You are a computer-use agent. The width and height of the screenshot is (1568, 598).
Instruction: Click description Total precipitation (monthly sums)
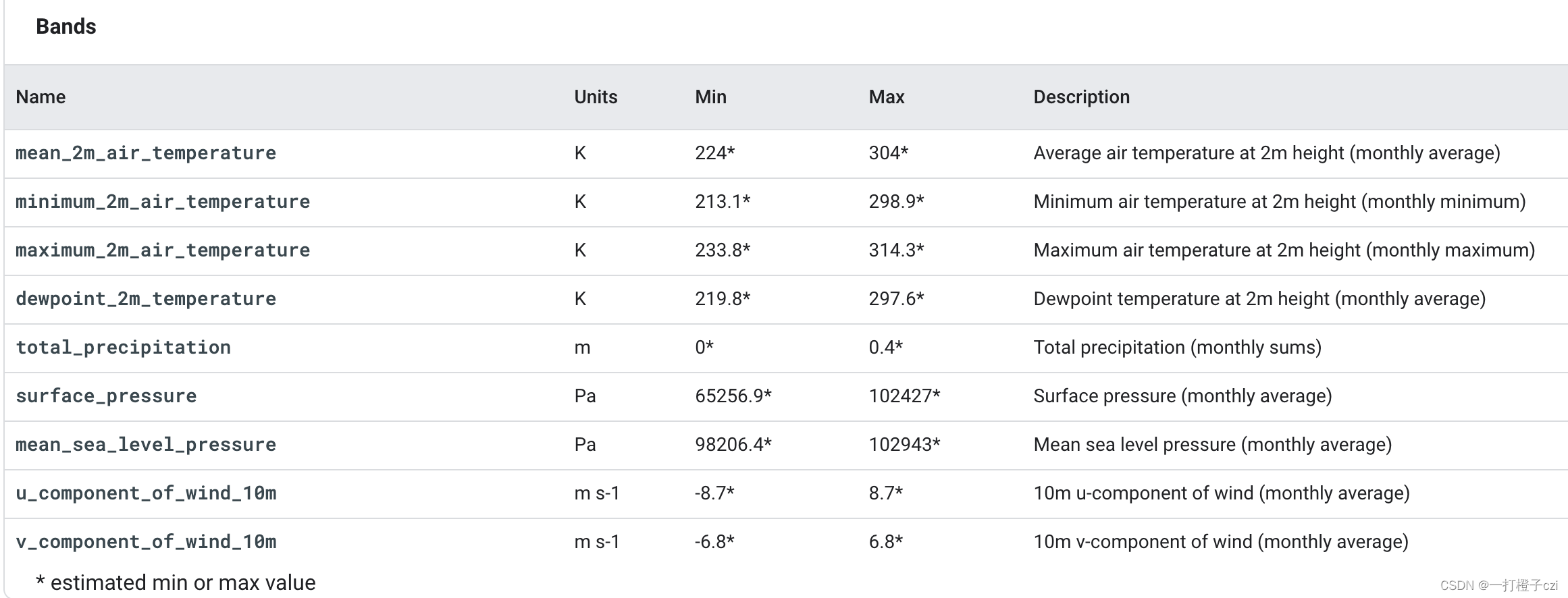[x=1178, y=348]
